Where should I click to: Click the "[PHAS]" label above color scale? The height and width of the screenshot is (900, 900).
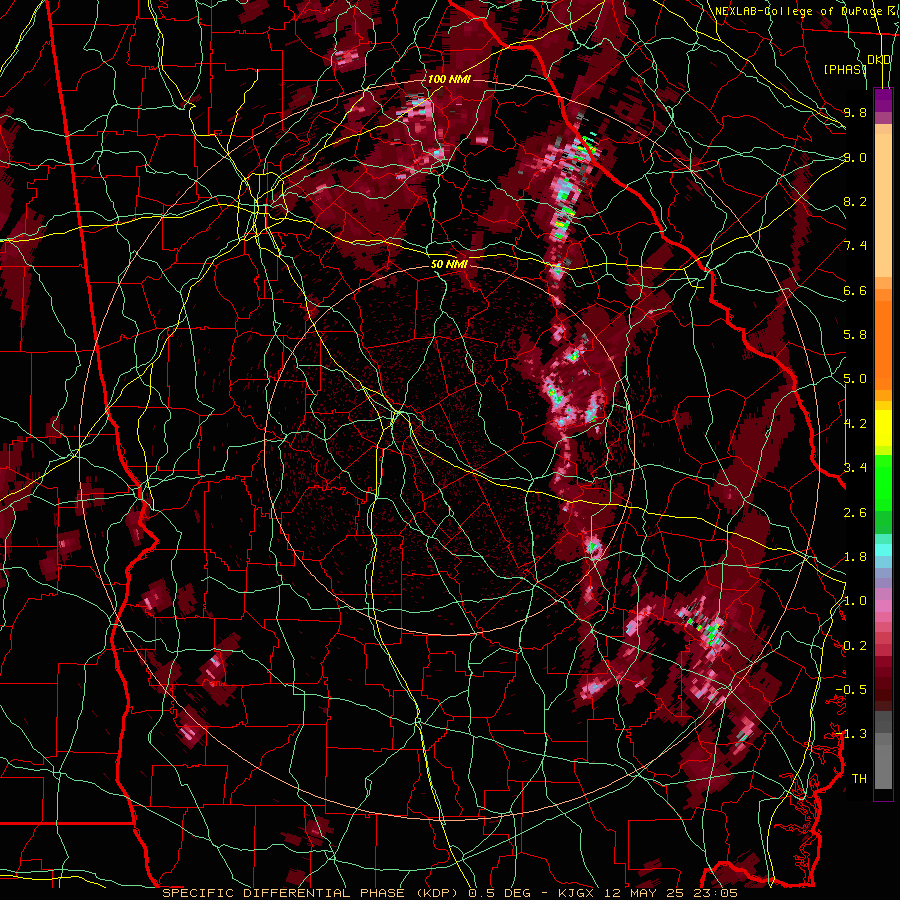click(845, 69)
